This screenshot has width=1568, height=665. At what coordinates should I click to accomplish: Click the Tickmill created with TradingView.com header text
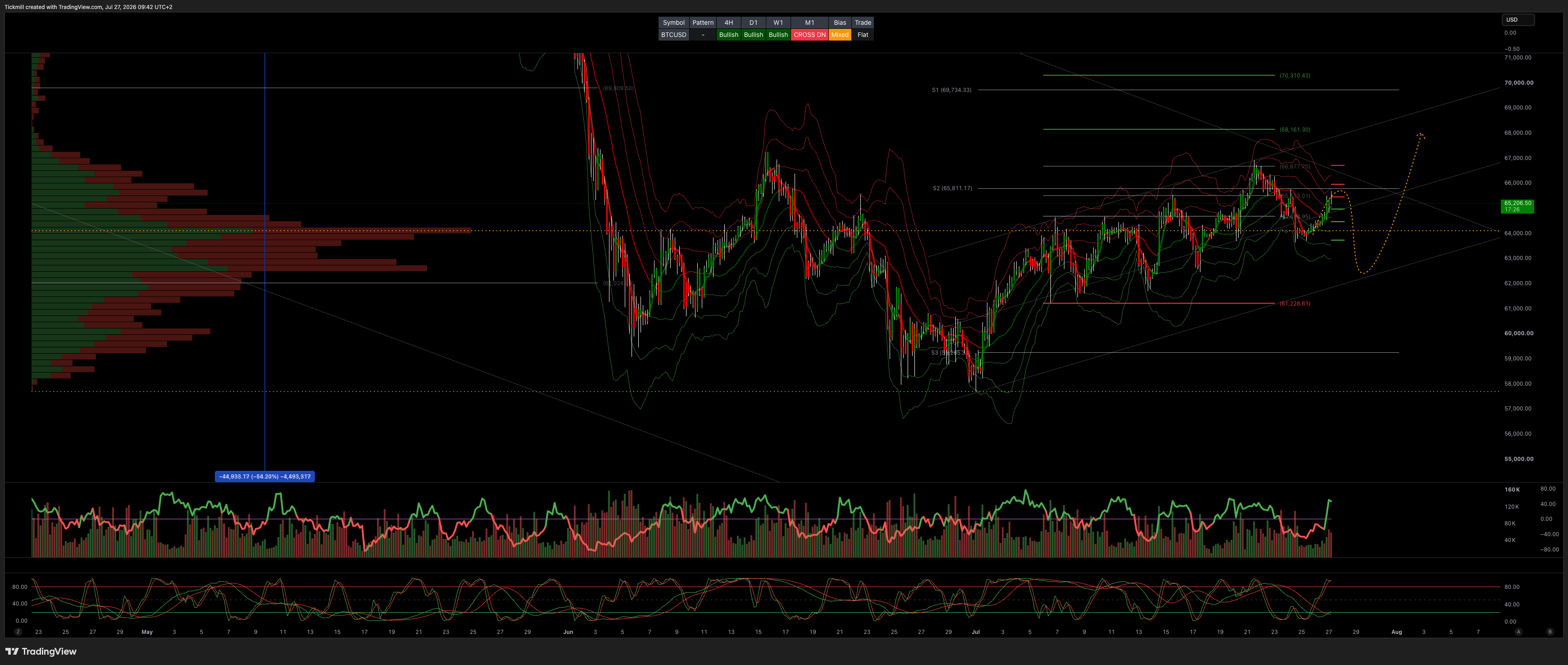pos(88,7)
